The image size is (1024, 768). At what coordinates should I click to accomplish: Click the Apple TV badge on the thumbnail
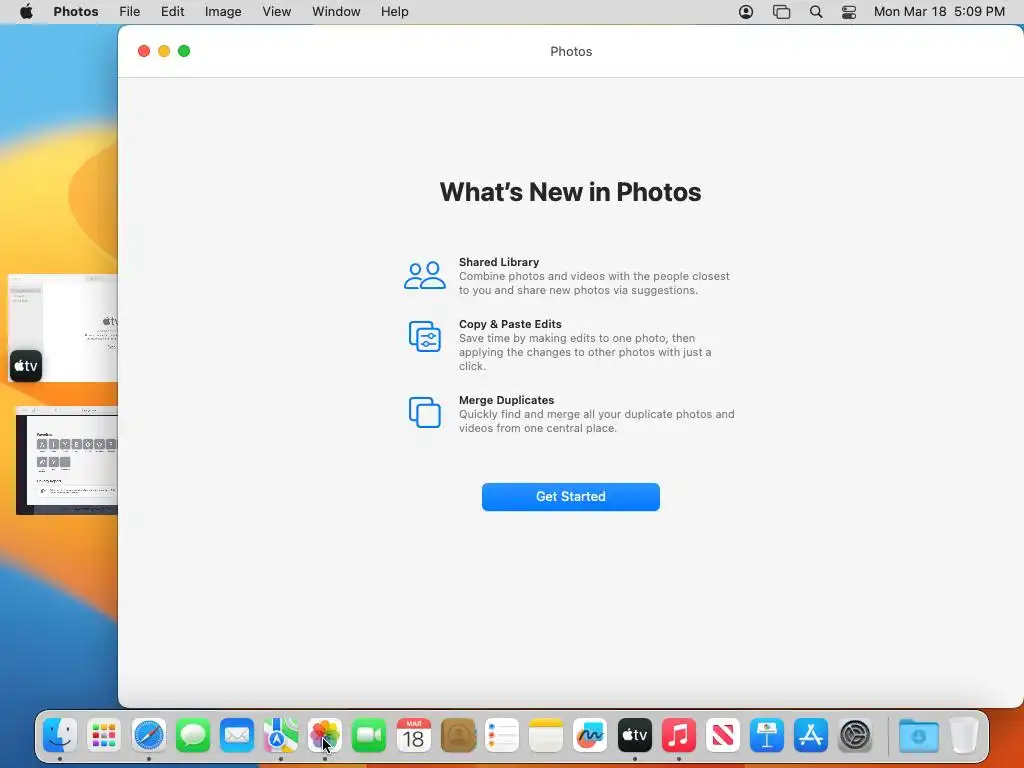[x=26, y=366]
